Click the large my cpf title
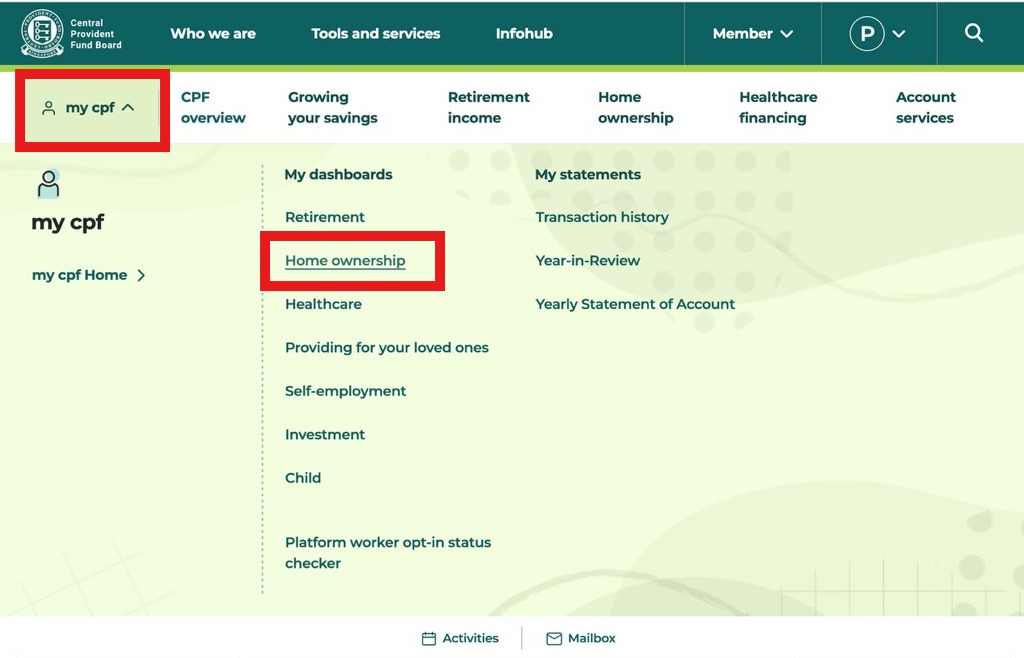The height and width of the screenshot is (658, 1024). pyautogui.click(x=68, y=223)
